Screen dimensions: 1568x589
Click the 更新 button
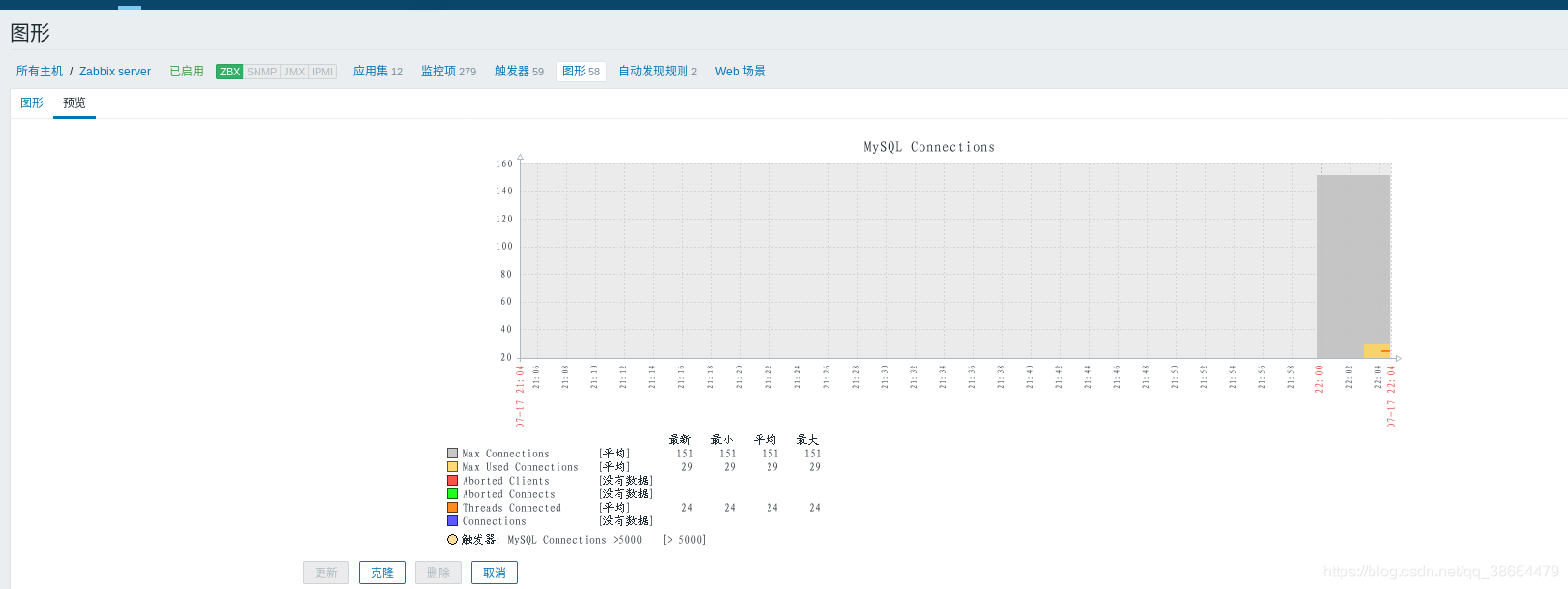[326, 573]
